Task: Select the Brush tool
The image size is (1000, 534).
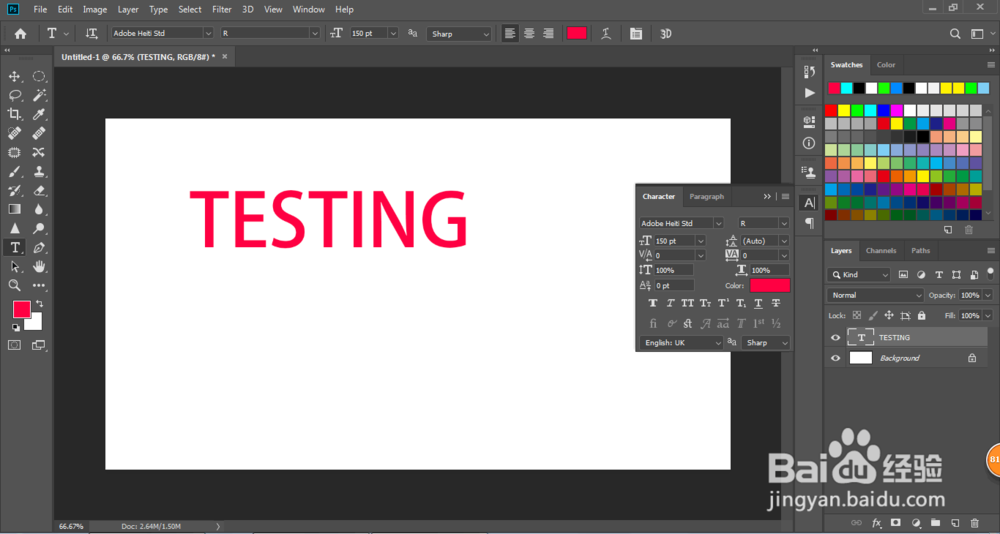Action: click(x=14, y=172)
